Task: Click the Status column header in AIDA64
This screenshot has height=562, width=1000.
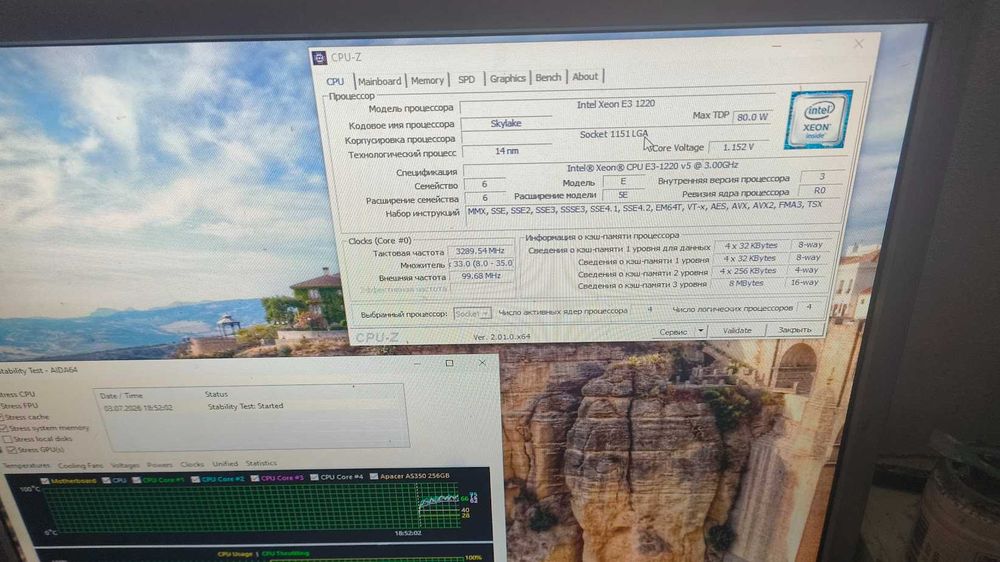Action: [216, 394]
